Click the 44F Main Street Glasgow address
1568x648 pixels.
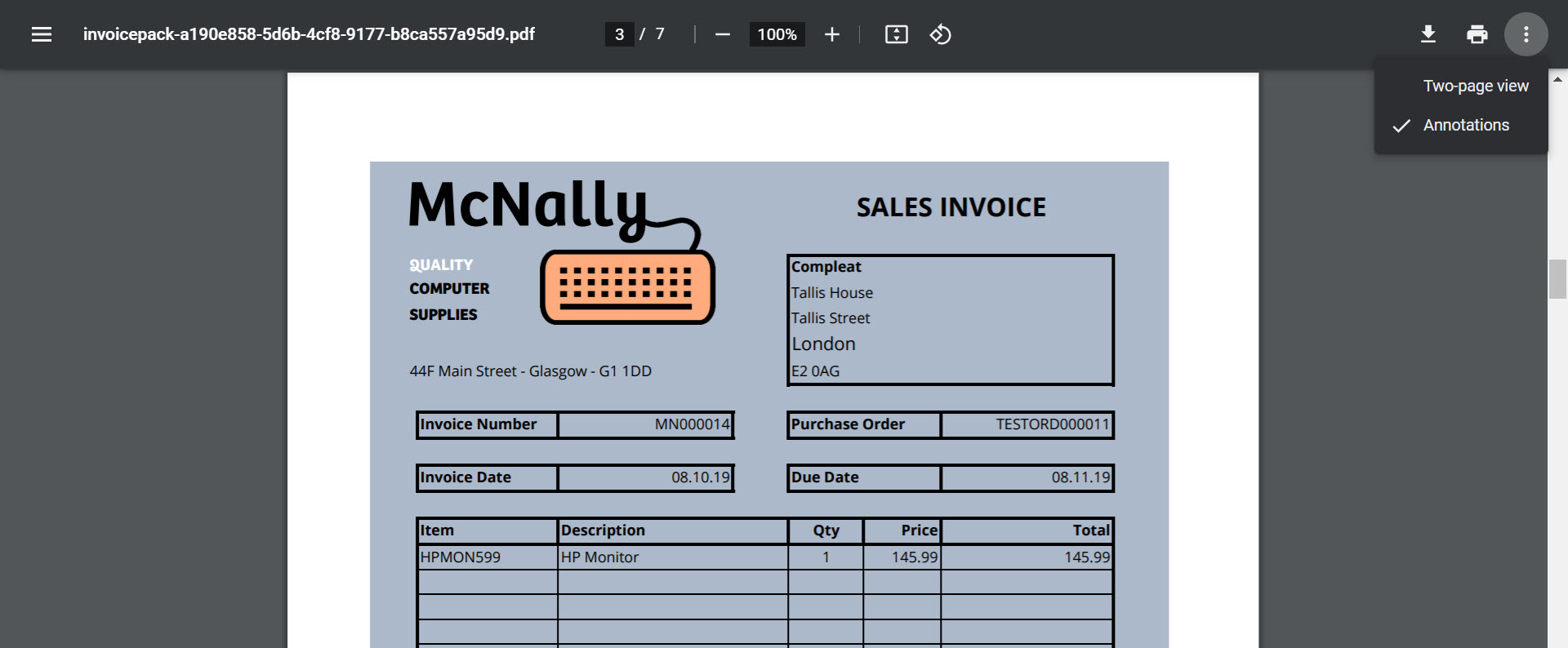point(530,371)
